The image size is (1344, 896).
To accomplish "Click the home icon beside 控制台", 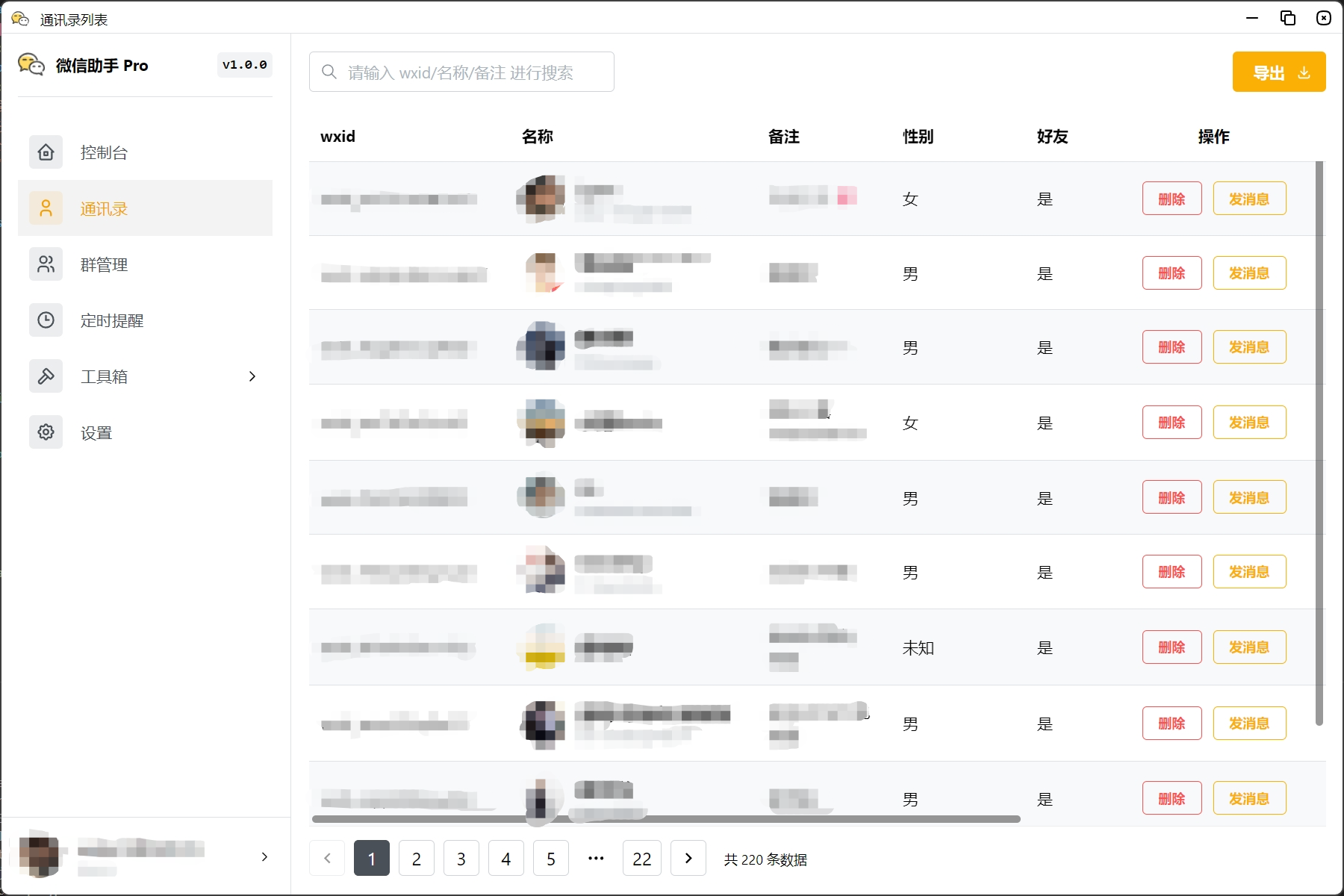I will coord(46,152).
